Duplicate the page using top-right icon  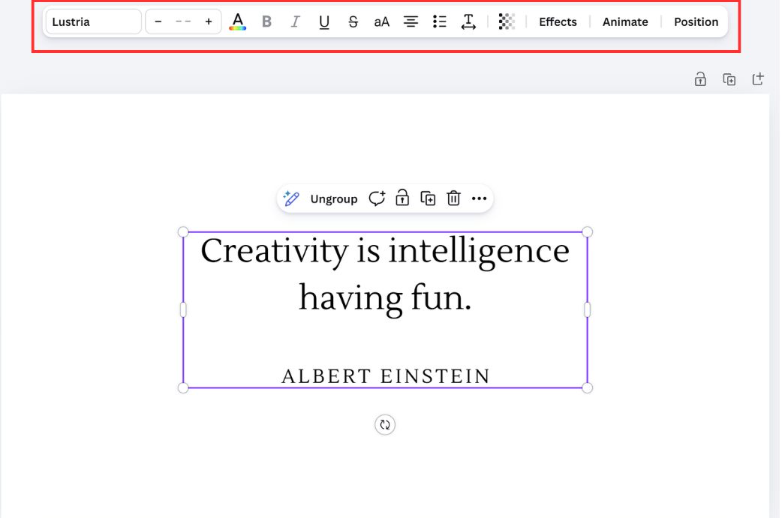pyautogui.click(x=729, y=79)
